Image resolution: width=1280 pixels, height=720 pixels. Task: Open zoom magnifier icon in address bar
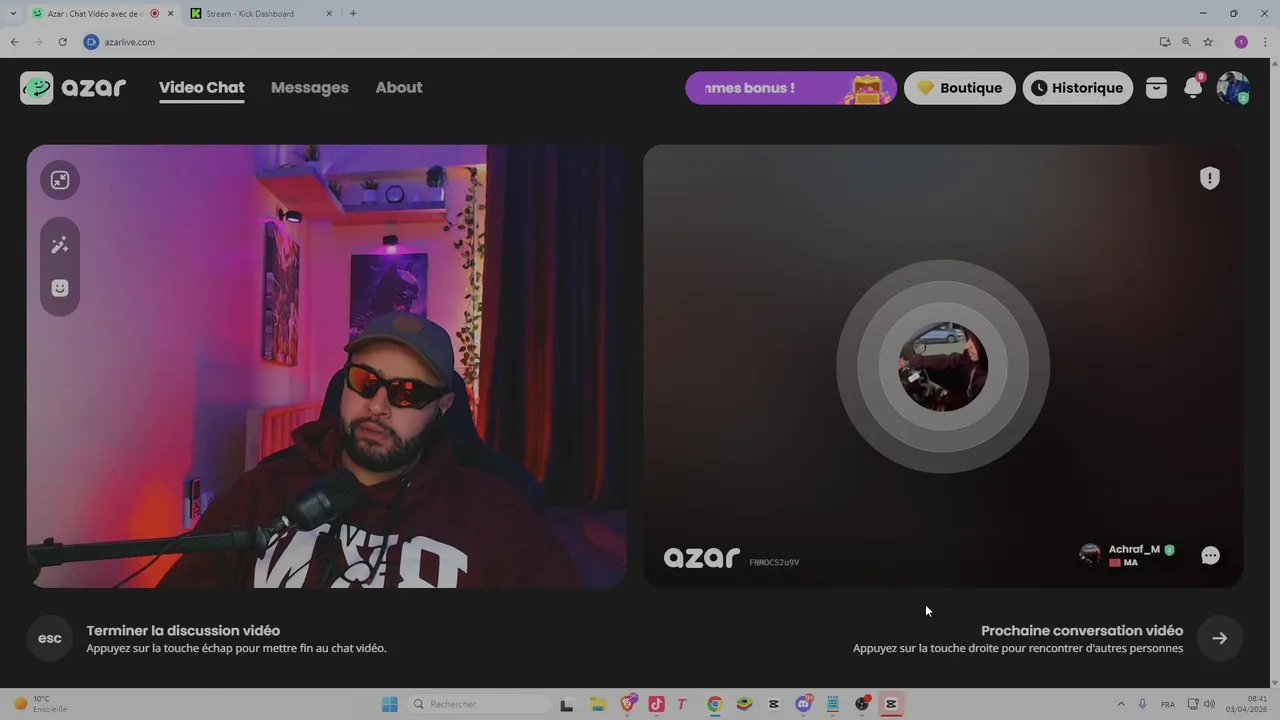(1186, 42)
